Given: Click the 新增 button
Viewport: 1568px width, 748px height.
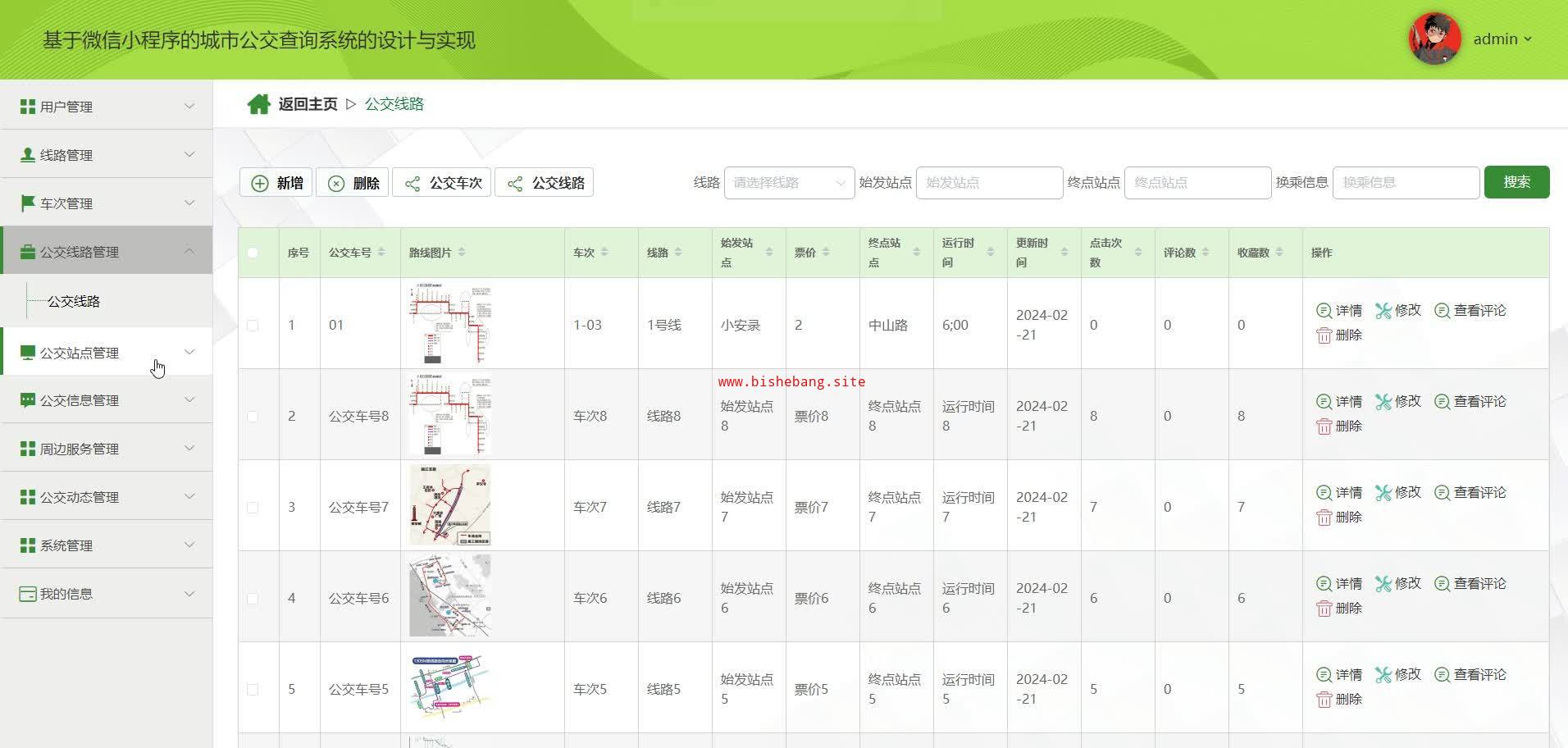Looking at the screenshot, I should pyautogui.click(x=276, y=183).
